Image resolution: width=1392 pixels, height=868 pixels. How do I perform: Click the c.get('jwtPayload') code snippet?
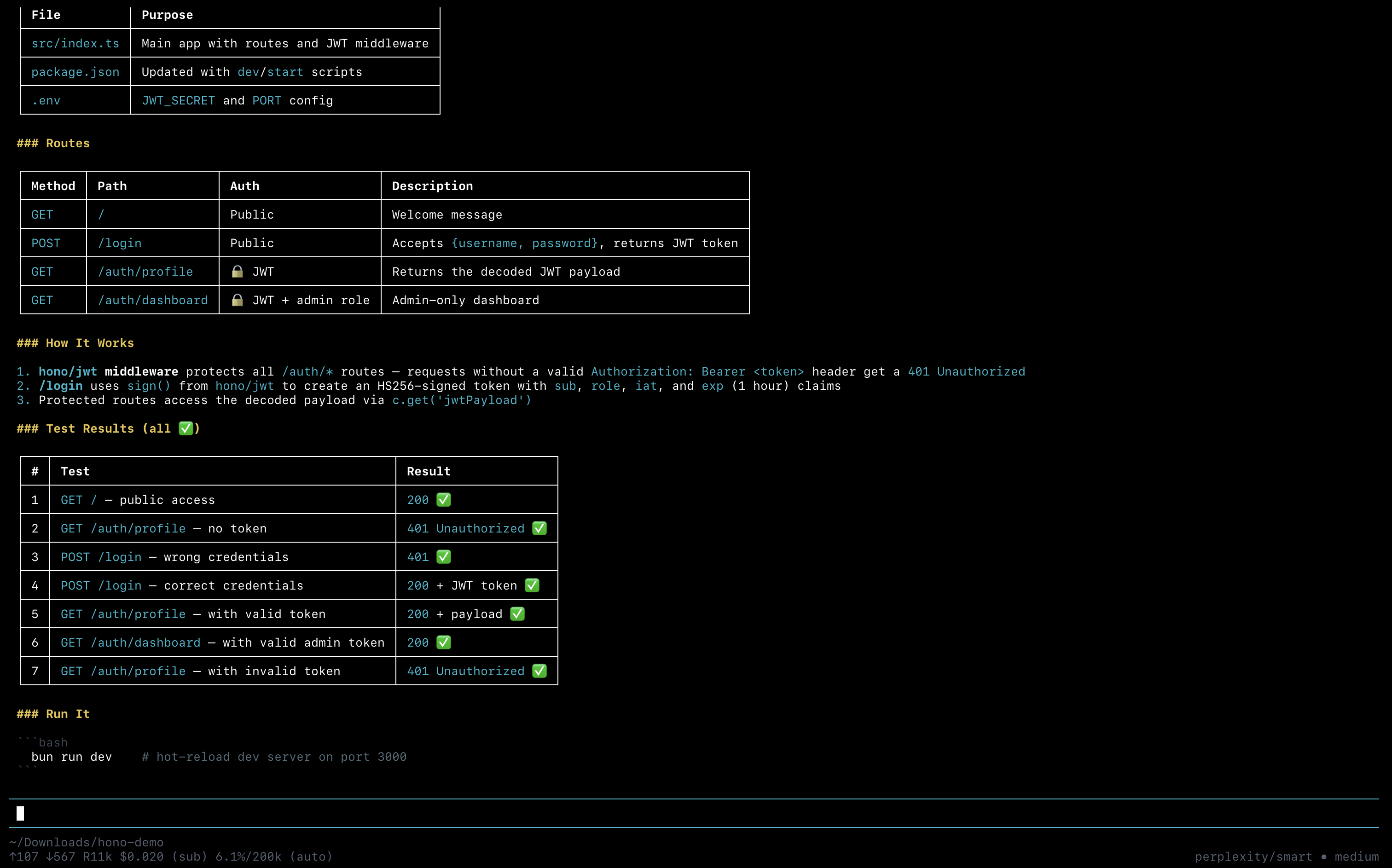point(462,400)
